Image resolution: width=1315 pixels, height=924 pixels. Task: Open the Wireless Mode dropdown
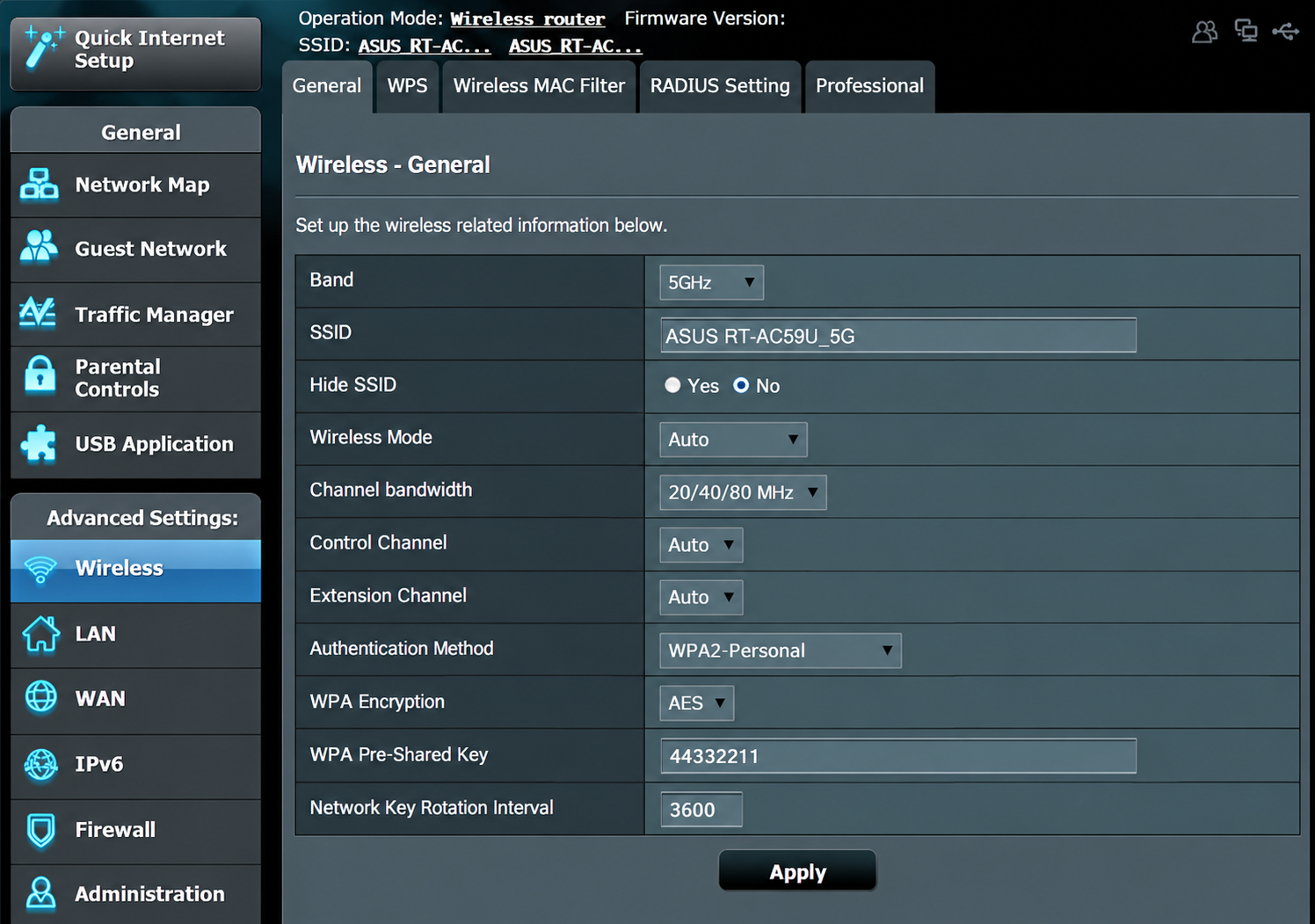(733, 440)
